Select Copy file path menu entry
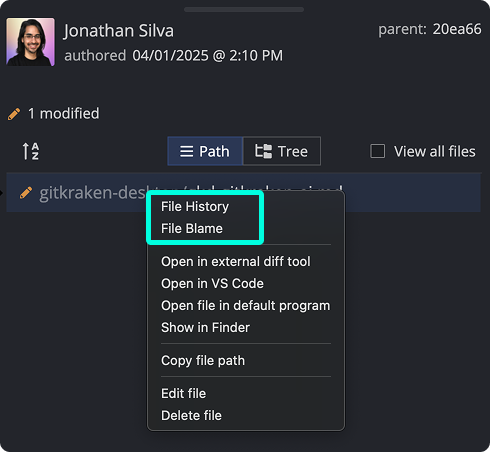Viewport: 490px width, 452px height. (x=203, y=361)
